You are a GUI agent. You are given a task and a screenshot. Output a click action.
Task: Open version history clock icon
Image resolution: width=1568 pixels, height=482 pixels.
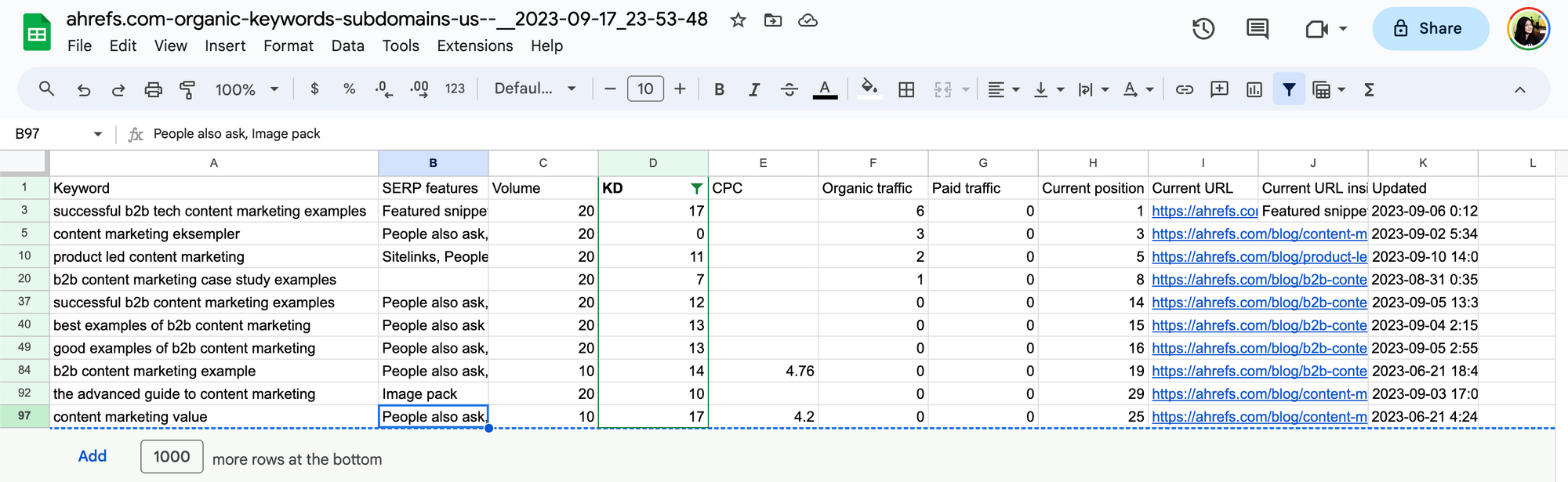(x=1203, y=29)
